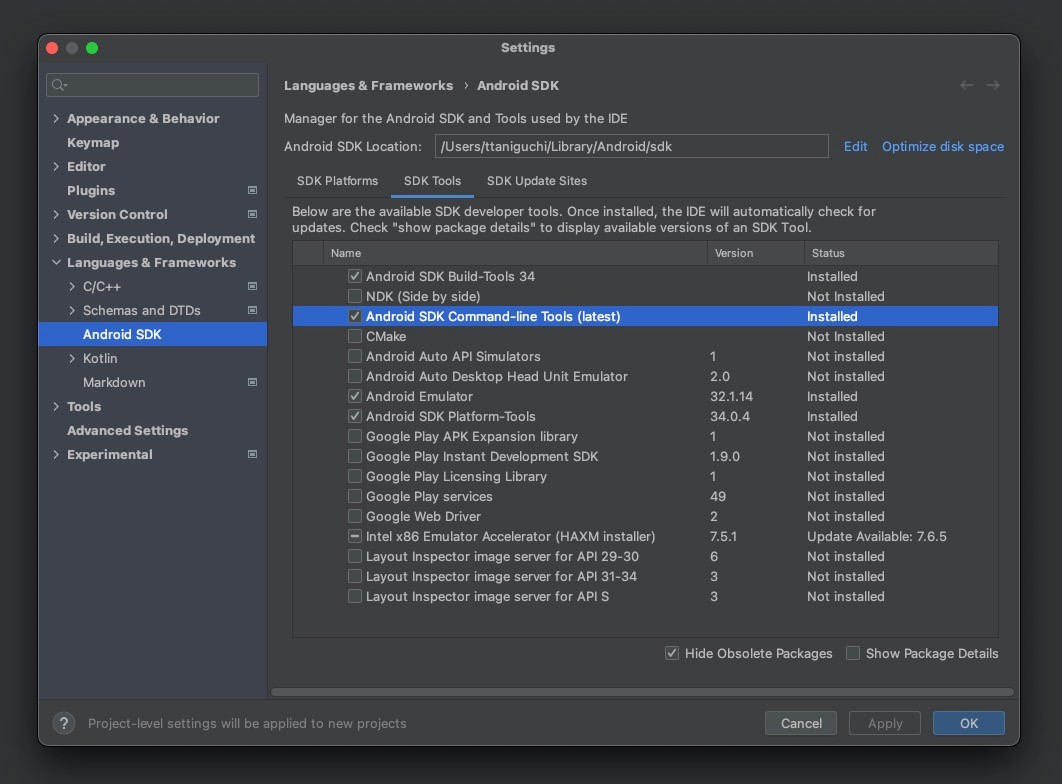Check Google Web Driver
The image size is (1062, 784).
(354, 516)
